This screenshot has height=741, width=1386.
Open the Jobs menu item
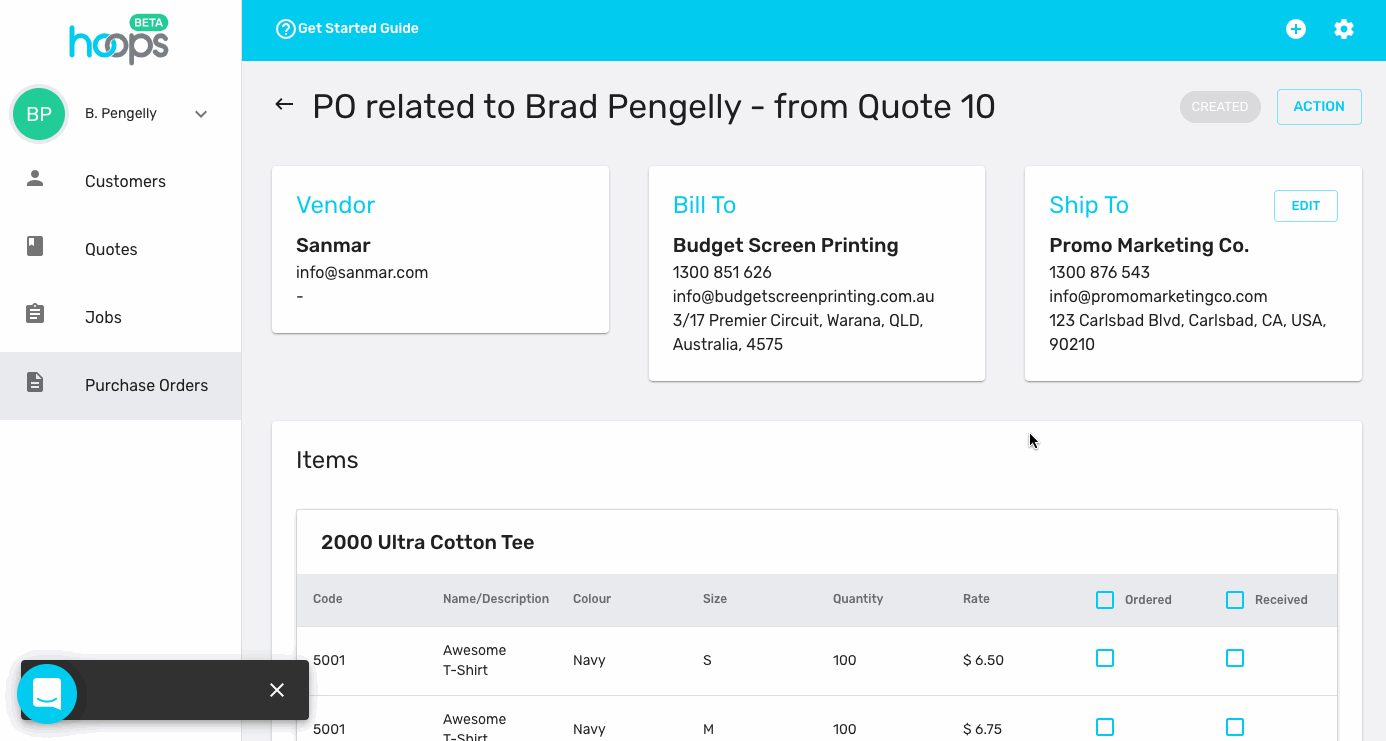[120, 318]
